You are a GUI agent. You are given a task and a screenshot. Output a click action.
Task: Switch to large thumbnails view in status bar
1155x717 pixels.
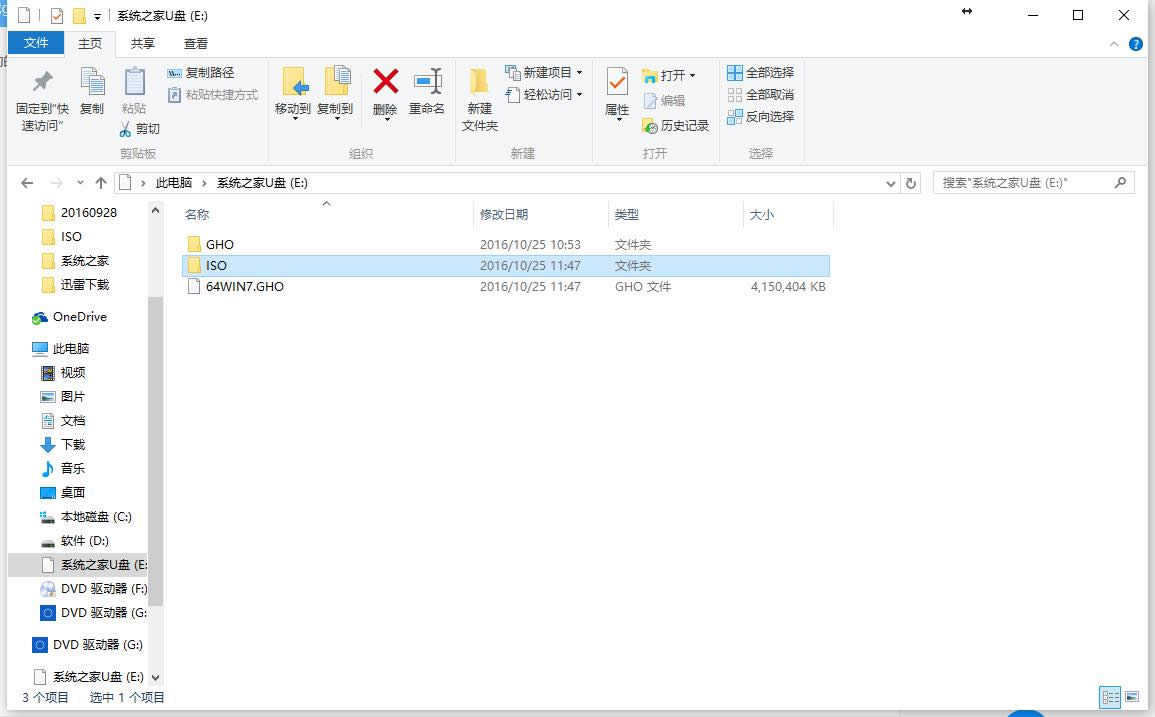[x=1133, y=697]
